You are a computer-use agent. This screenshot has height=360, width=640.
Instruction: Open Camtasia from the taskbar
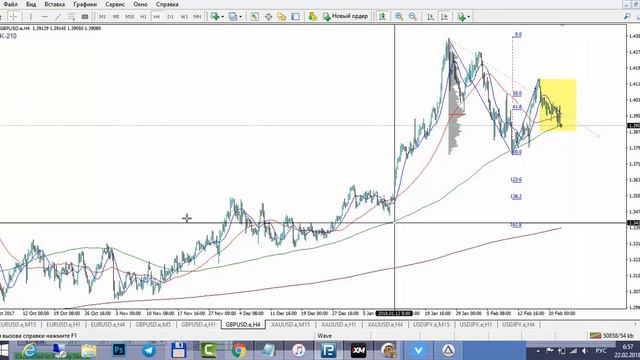click(x=209, y=350)
